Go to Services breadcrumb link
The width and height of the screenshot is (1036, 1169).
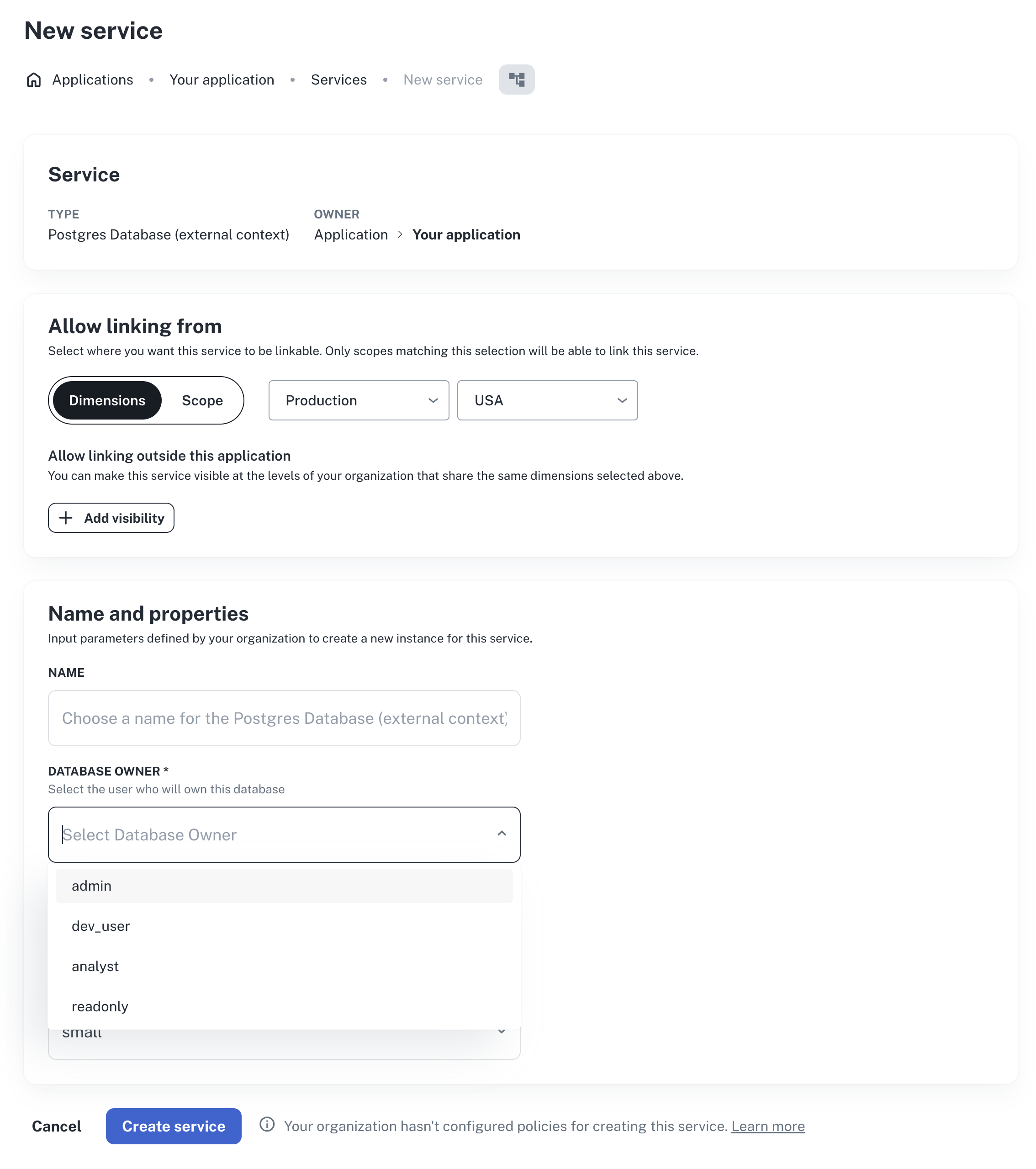coord(338,80)
